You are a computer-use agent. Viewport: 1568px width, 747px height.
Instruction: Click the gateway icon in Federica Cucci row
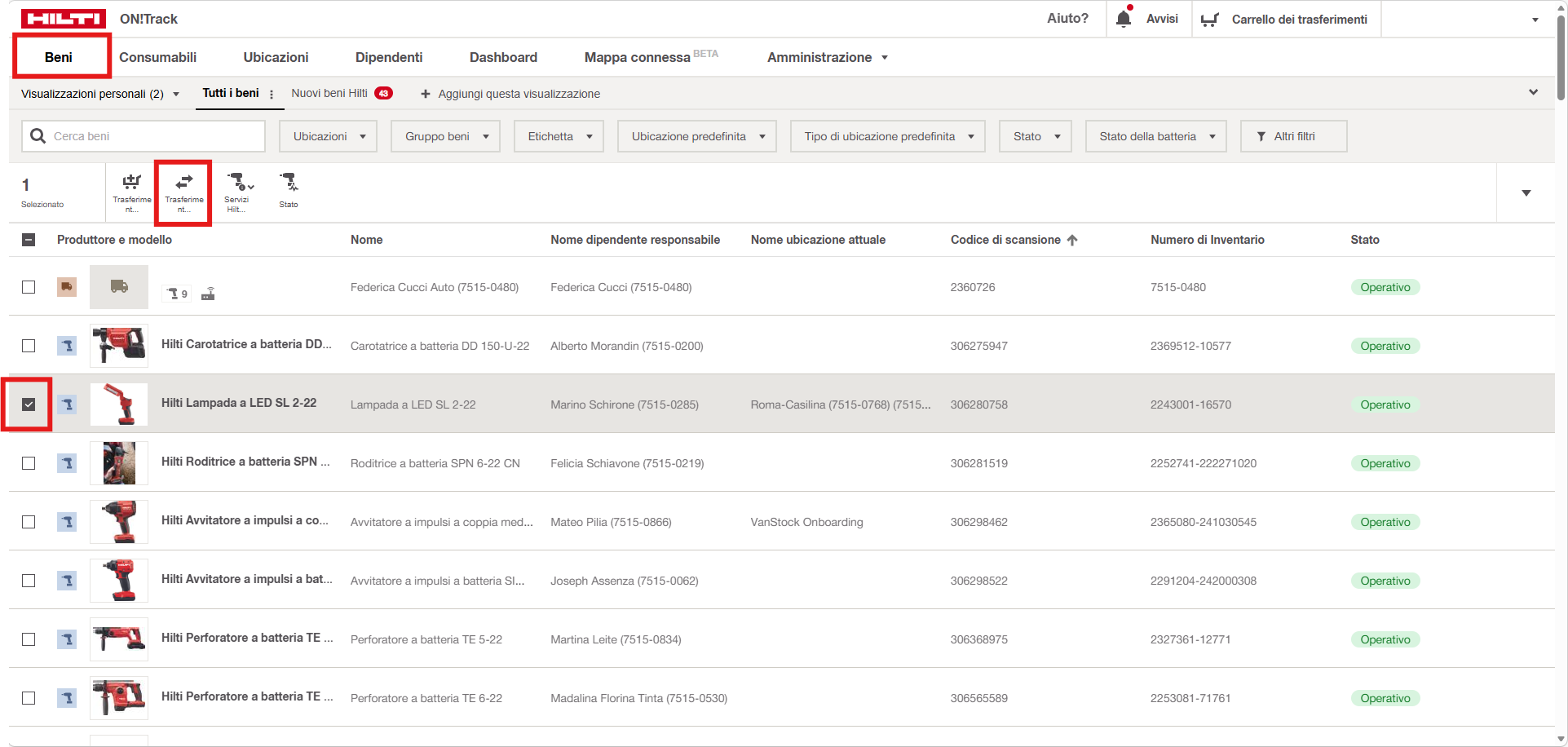click(x=208, y=294)
